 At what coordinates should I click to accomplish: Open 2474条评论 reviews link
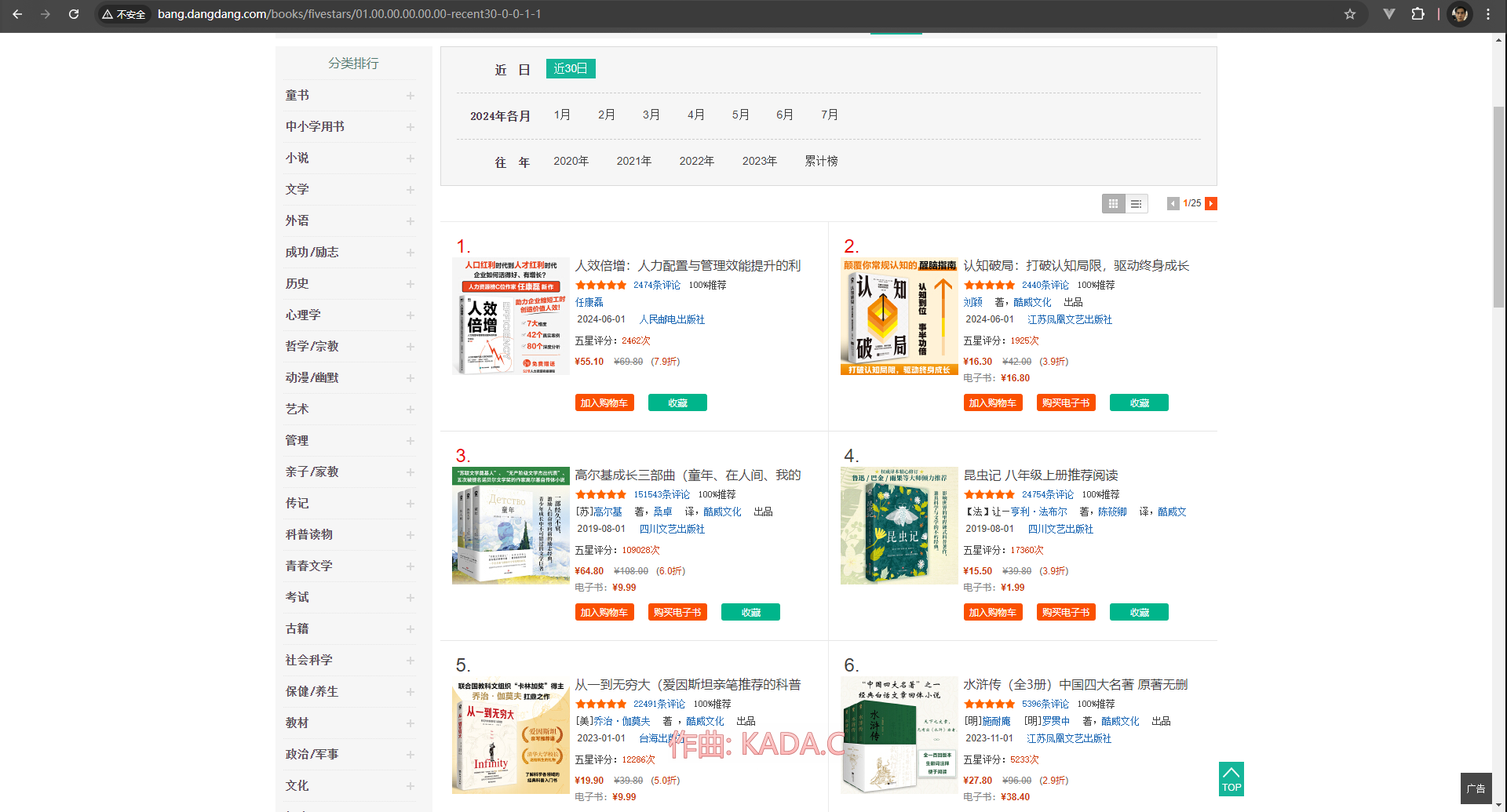[x=657, y=285]
